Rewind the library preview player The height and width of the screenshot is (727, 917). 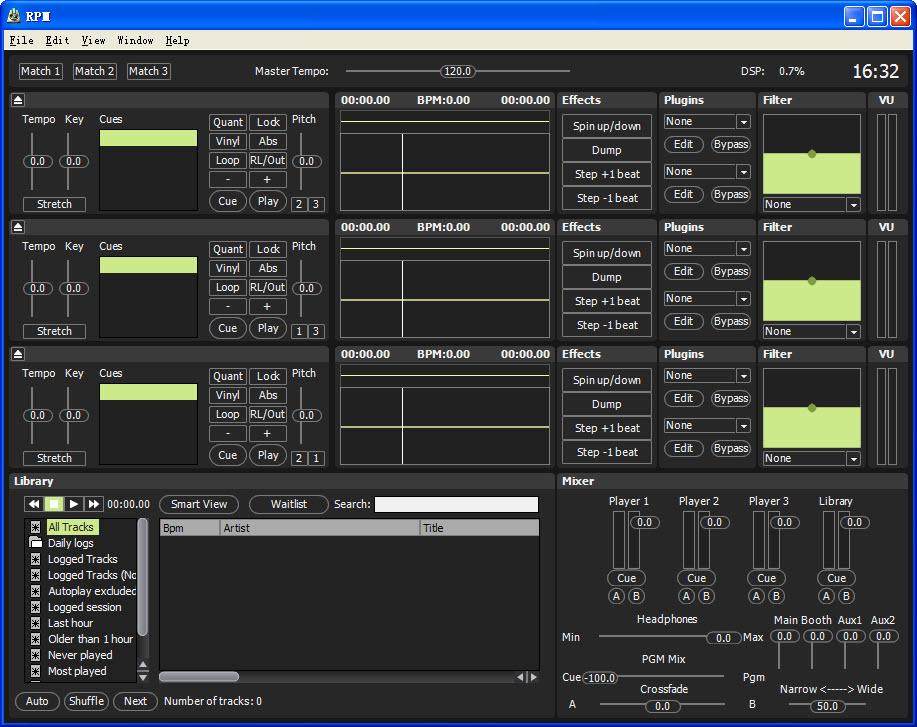tap(34, 504)
